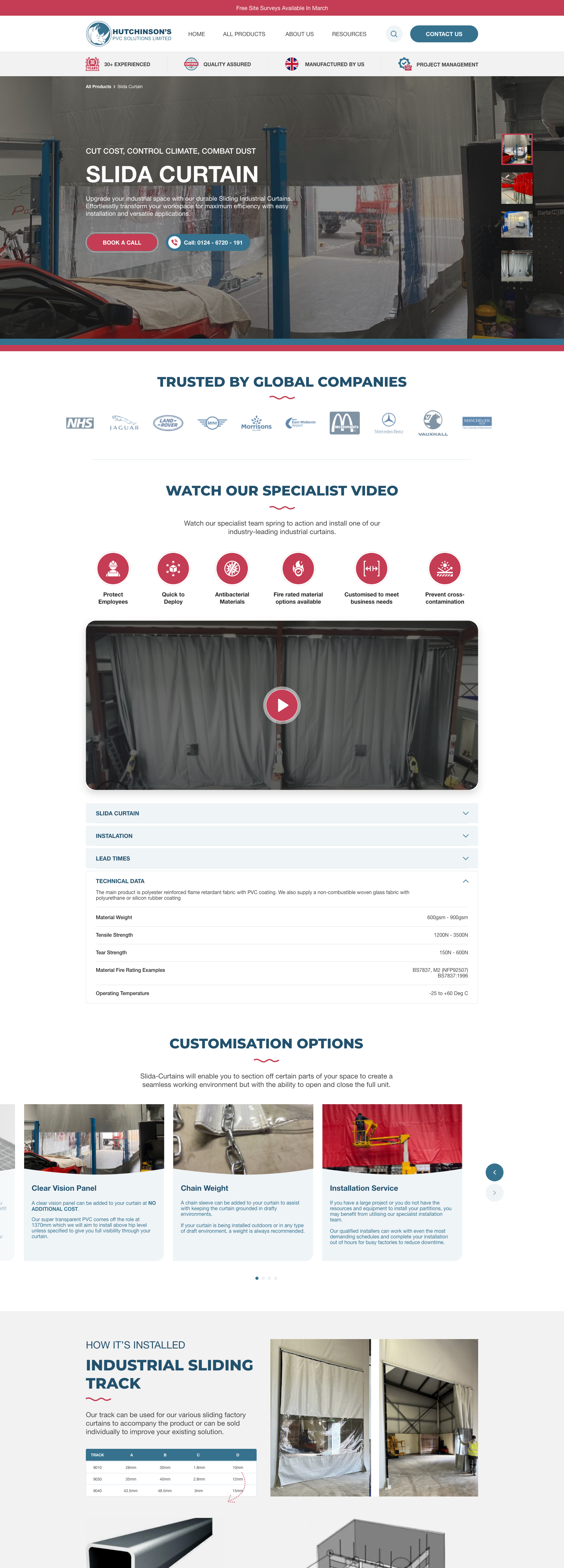
Task: Select the fourth hero gallery thumbnail
Action: 517,265
